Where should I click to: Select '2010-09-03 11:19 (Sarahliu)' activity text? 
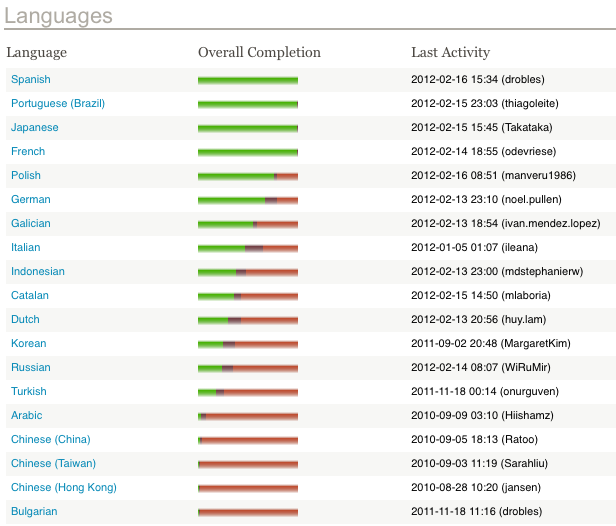tap(479, 463)
